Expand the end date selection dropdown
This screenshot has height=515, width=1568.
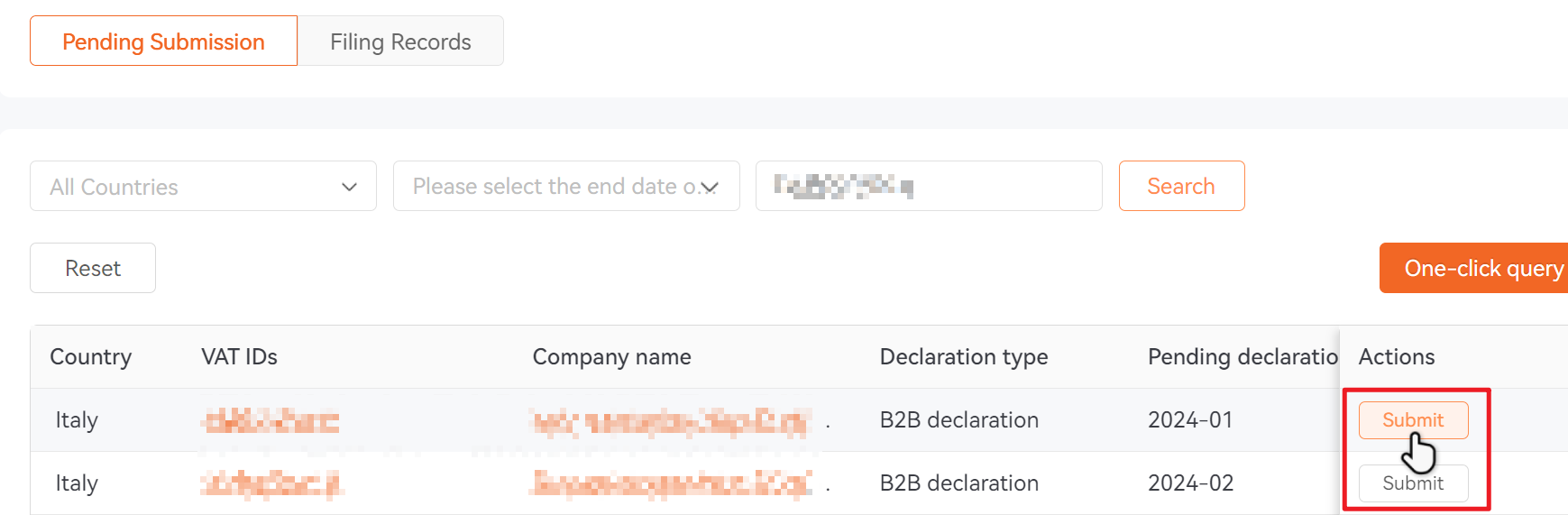click(x=566, y=186)
